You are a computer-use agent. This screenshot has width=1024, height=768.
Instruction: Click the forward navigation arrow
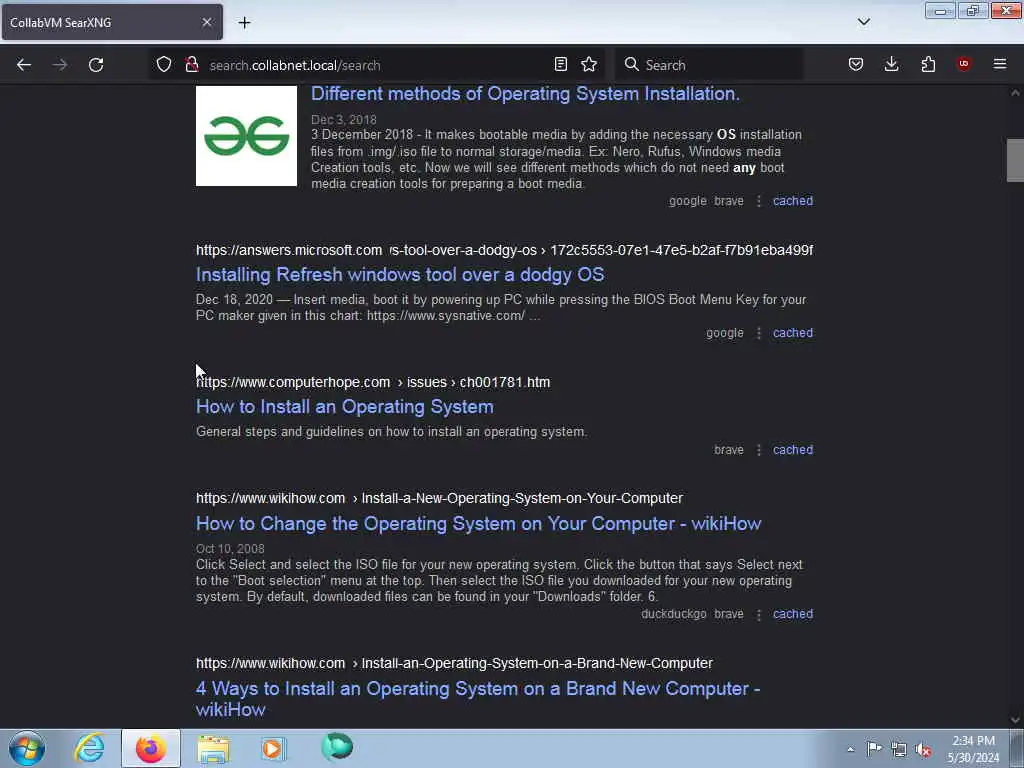[x=59, y=65]
